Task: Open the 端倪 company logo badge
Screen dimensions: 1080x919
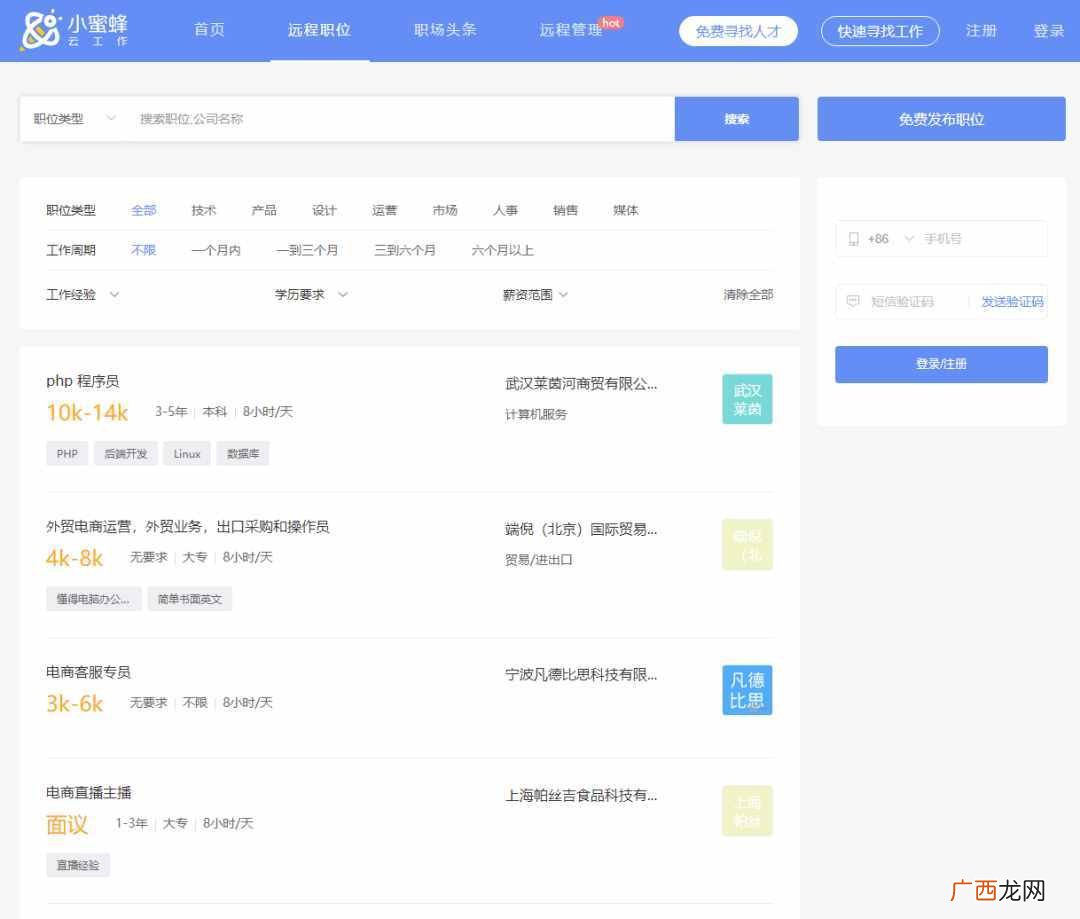Action: (x=747, y=544)
